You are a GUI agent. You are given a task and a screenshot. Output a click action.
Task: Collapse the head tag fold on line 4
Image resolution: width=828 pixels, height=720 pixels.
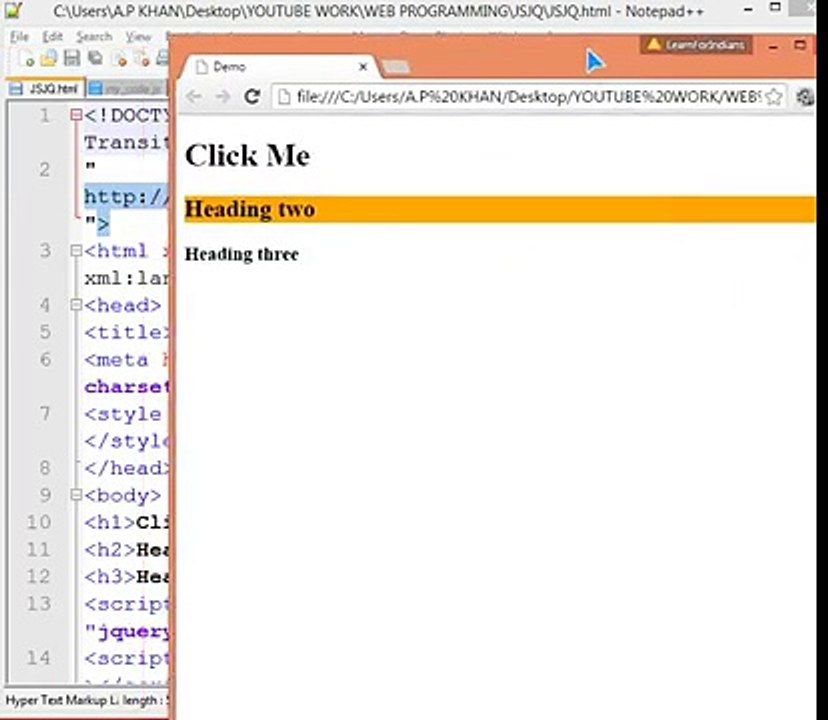[76, 305]
